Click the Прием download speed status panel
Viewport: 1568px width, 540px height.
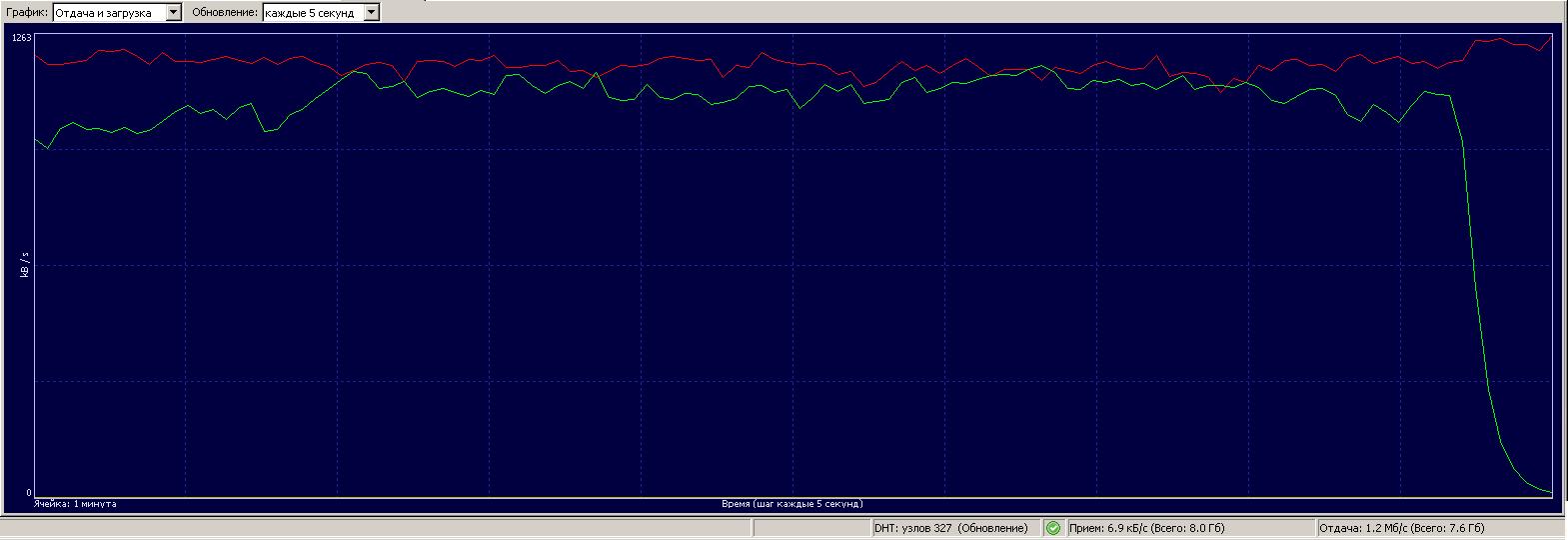click(1146, 528)
